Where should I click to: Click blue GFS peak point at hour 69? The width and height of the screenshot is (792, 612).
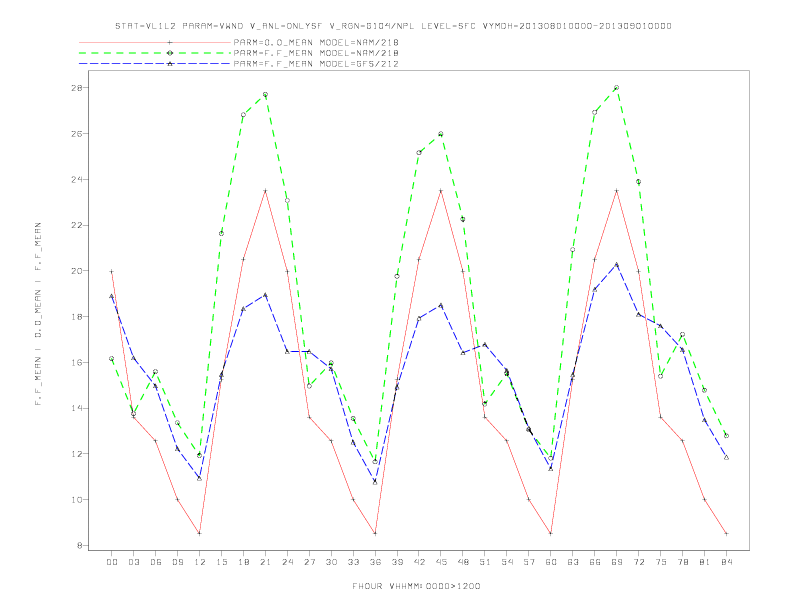pyautogui.click(x=617, y=264)
